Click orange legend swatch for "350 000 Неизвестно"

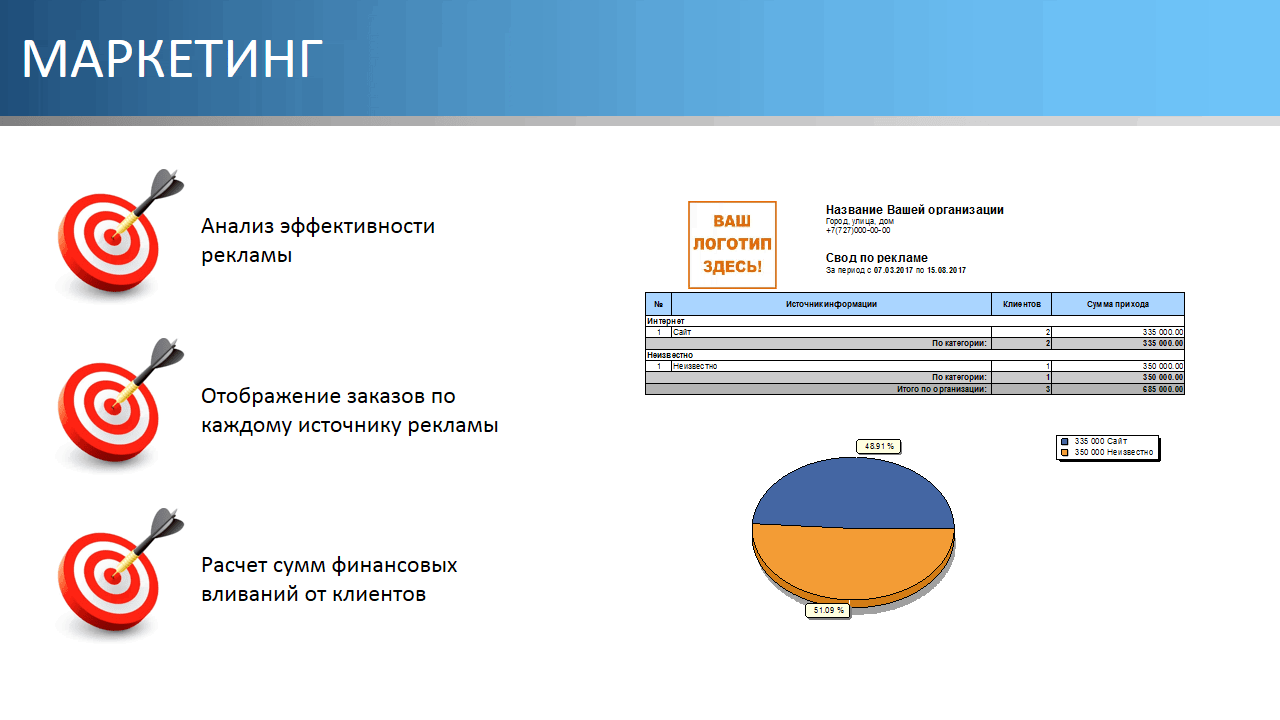[x=1065, y=453]
